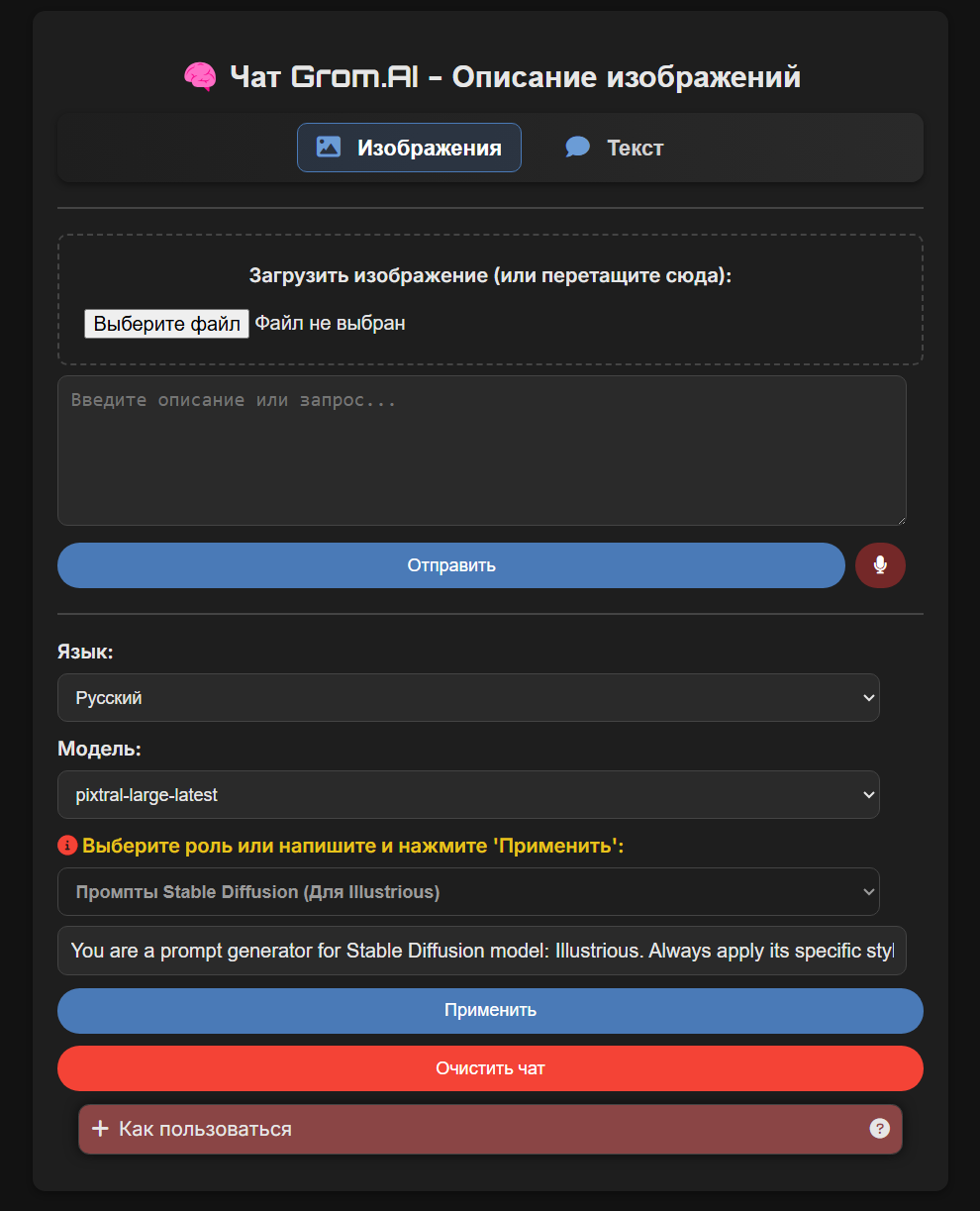Click the image icon on the Изображения tab
The width and height of the screenshot is (980, 1211).
click(x=327, y=147)
